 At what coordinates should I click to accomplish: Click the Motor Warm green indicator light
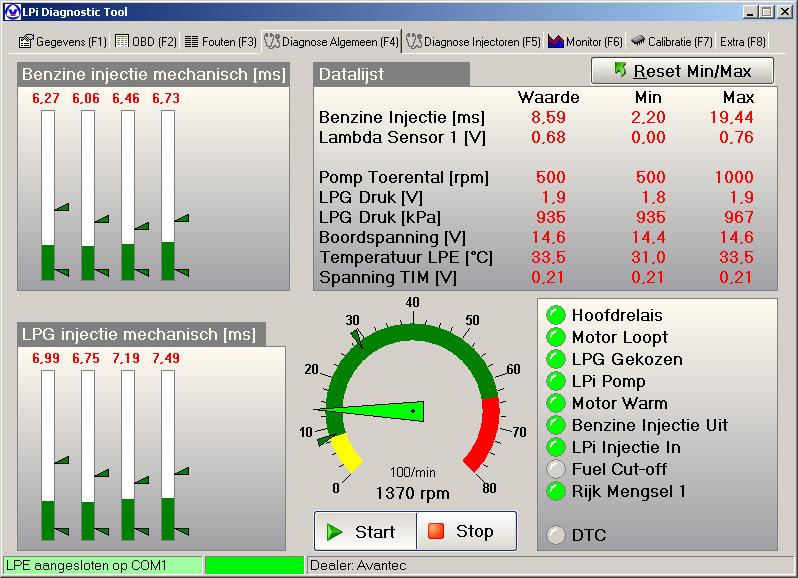[556, 403]
